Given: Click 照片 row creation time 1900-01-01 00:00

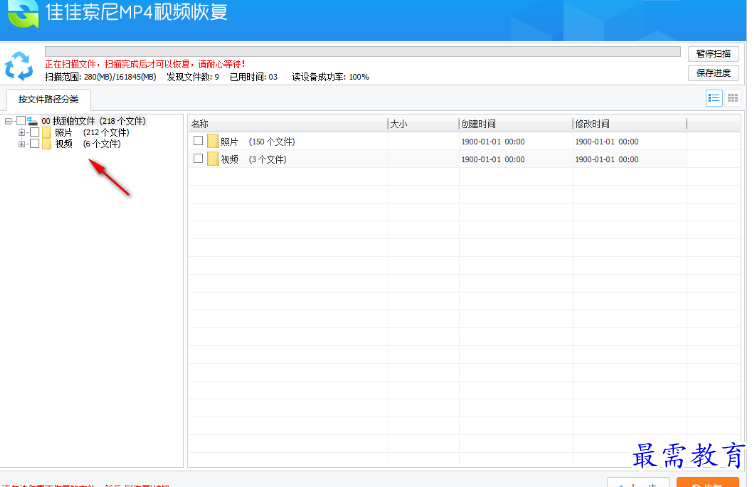Looking at the screenshot, I should (493, 142).
